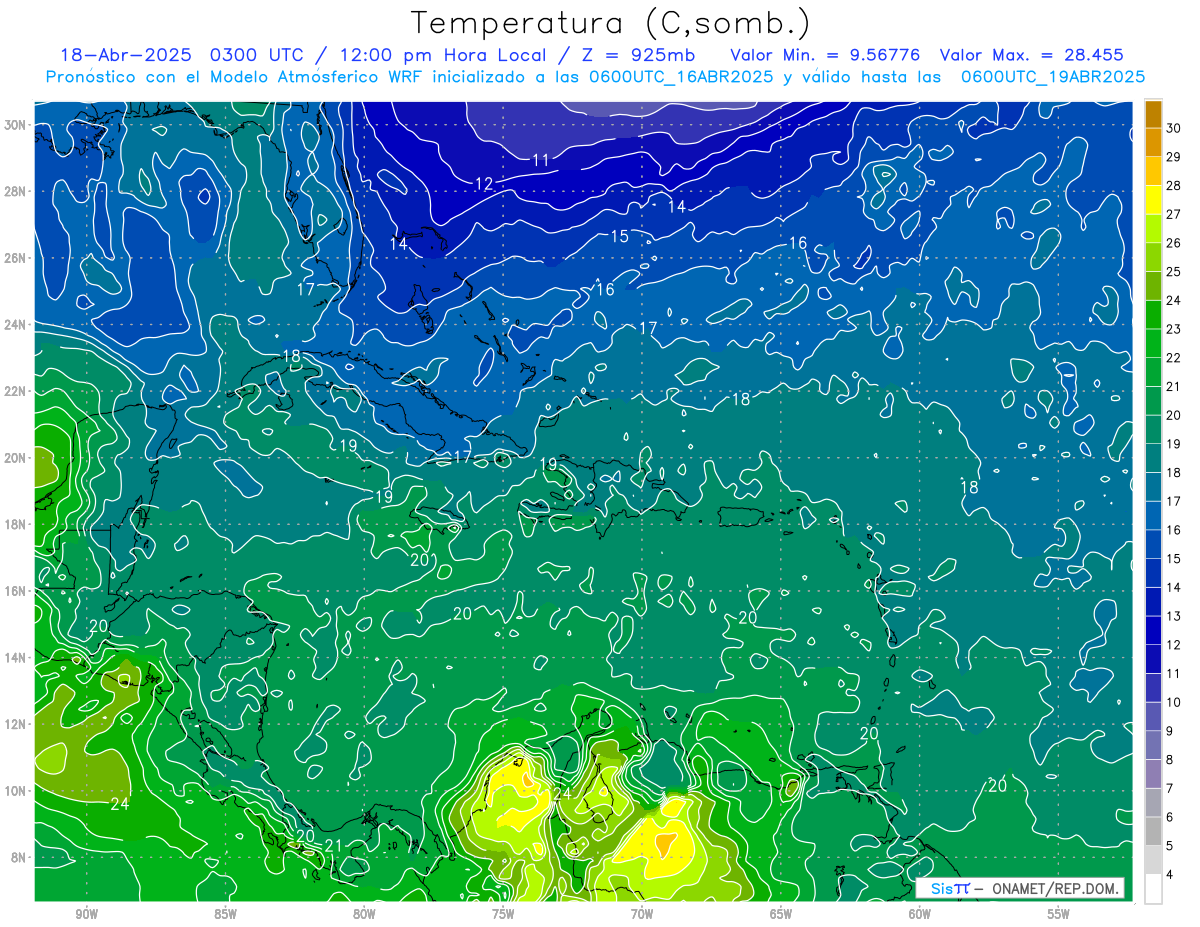Viewport: 1200px width, 927px height.
Task: Click the '12N' latitude axis label
Action: pos(14,724)
